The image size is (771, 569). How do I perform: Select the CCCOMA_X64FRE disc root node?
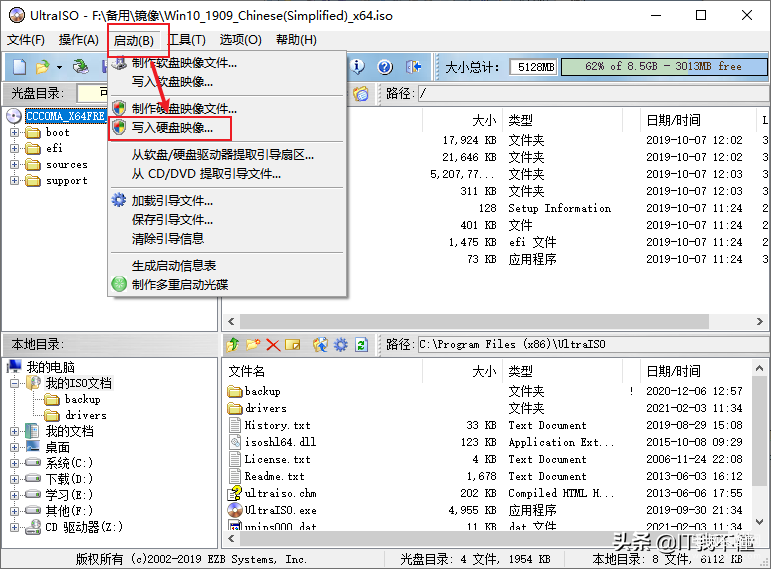[x=65, y=116]
